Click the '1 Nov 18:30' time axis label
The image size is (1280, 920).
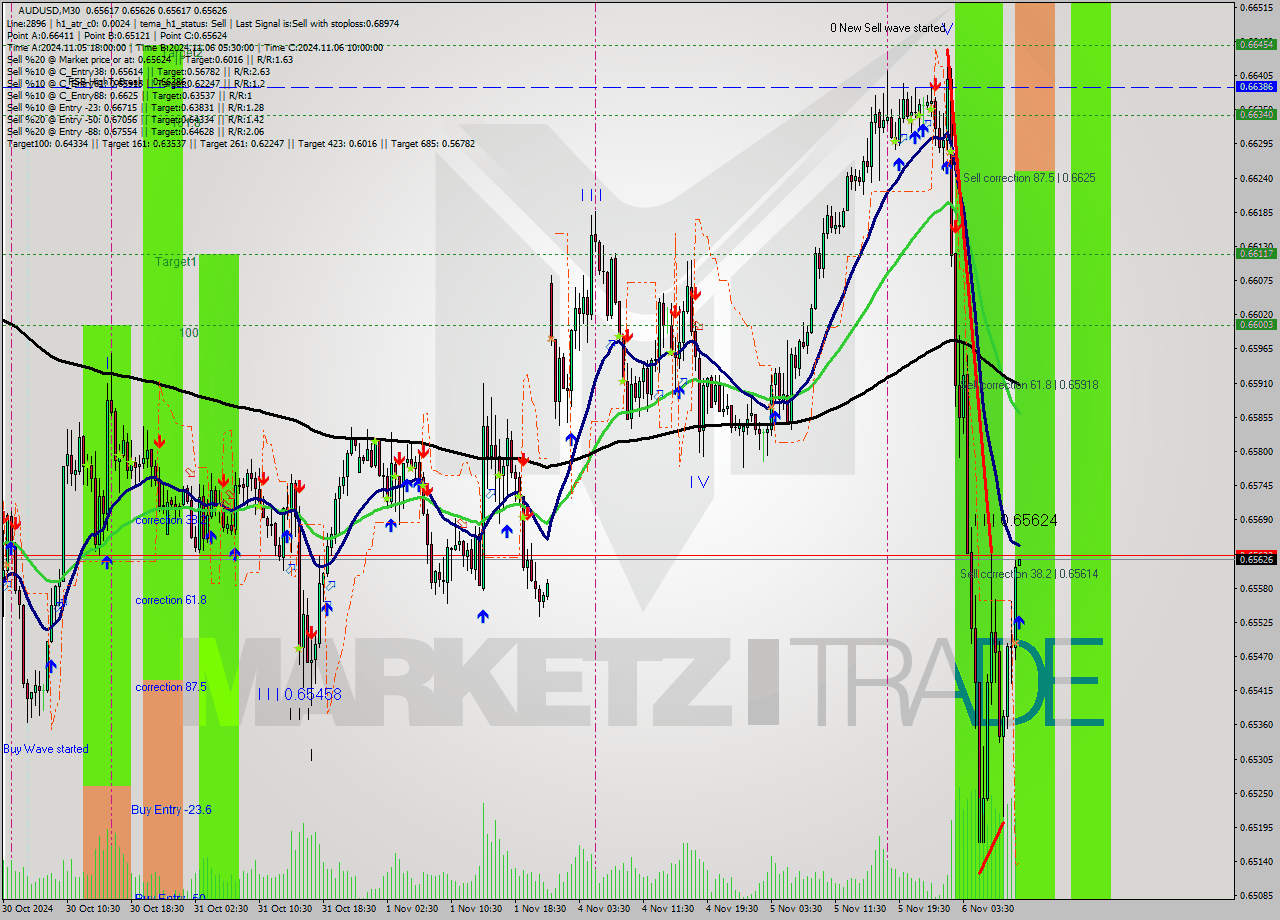coord(540,909)
